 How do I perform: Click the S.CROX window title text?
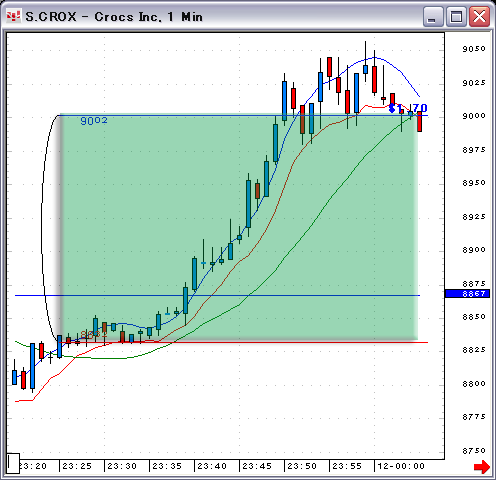coord(114,17)
